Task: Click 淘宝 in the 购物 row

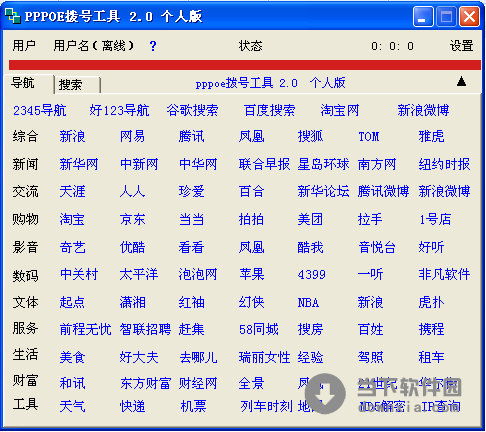Action: click(x=72, y=220)
